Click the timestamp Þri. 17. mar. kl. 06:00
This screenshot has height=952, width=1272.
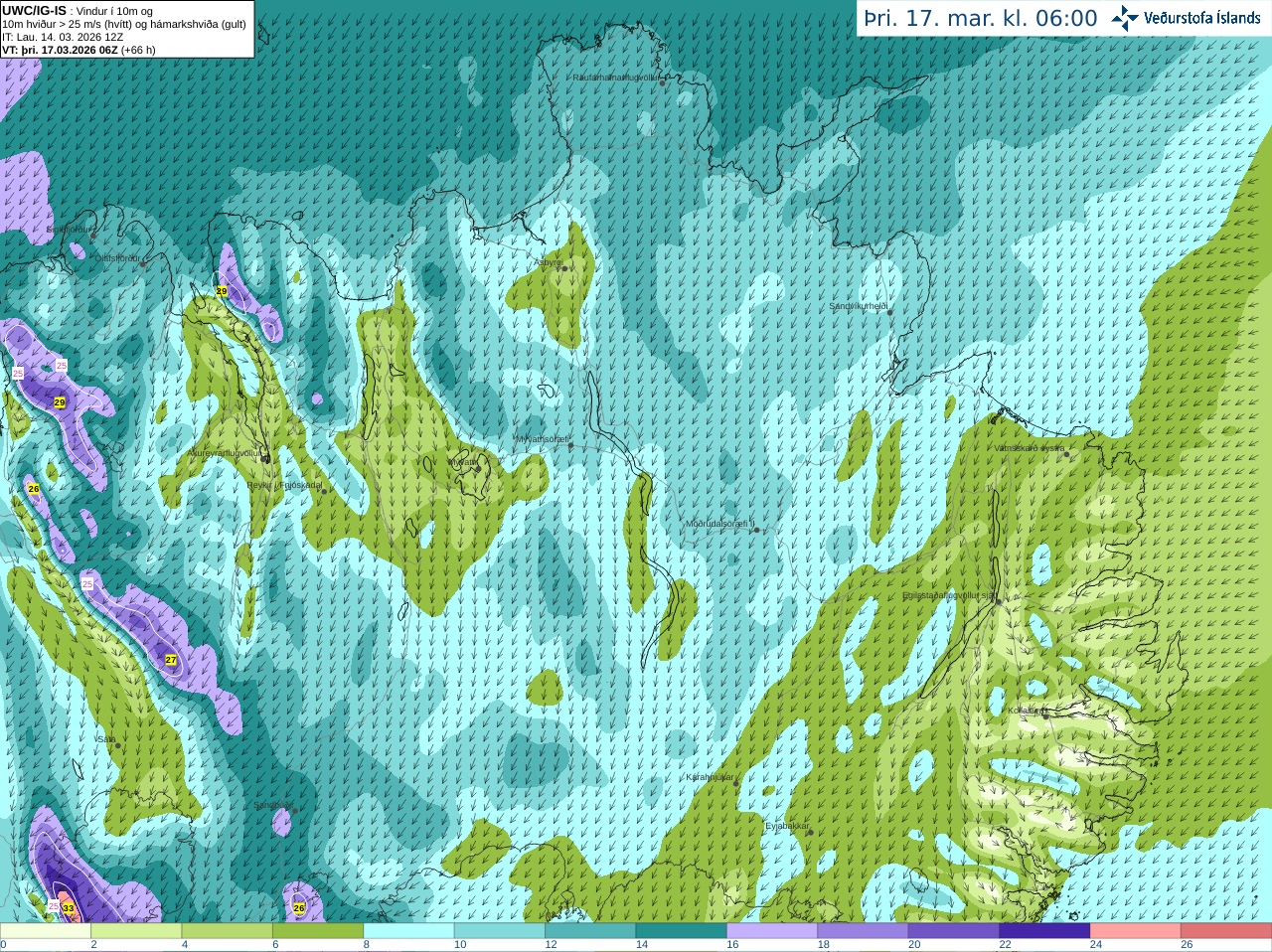coord(981,19)
